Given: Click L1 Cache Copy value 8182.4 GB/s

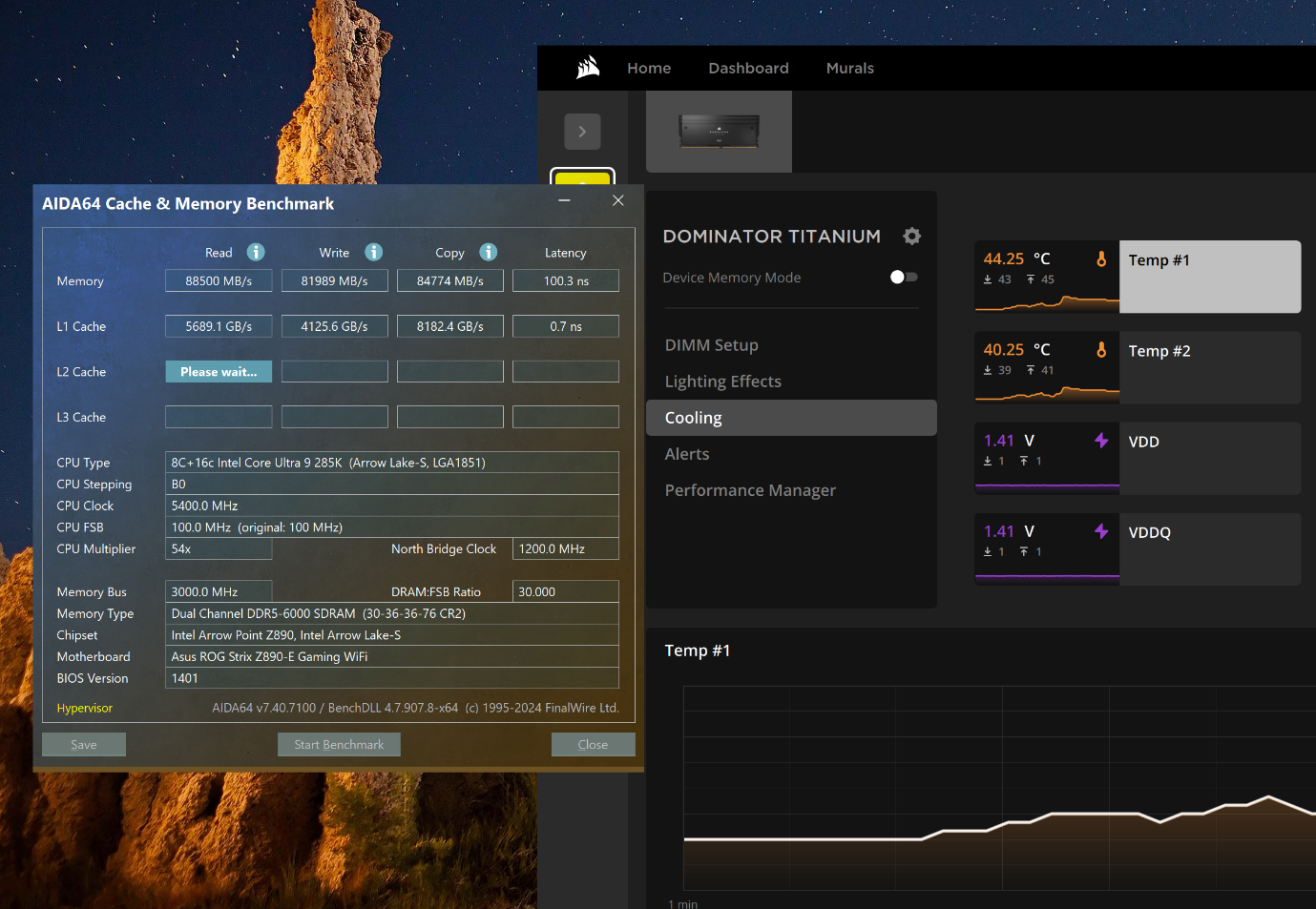Looking at the screenshot, I should [449, 326].
